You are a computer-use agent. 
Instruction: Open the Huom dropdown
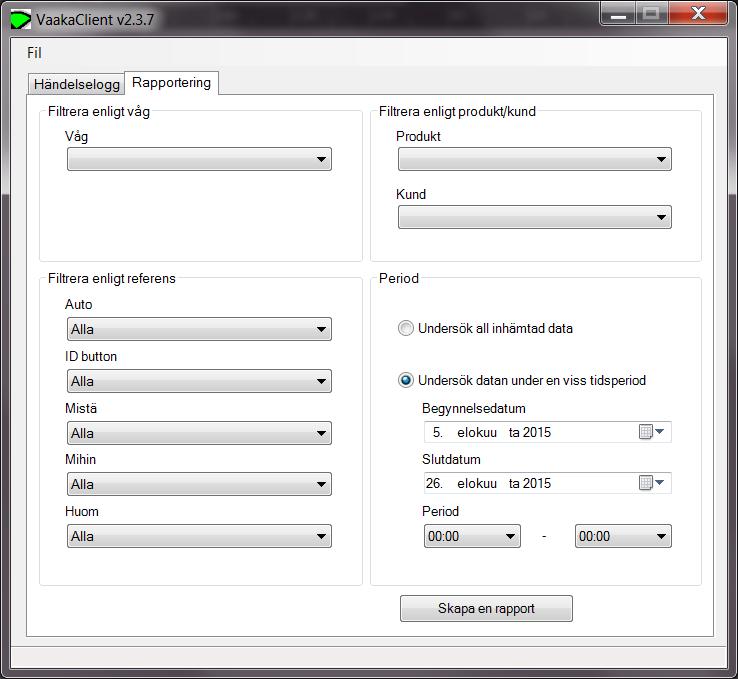200,536
